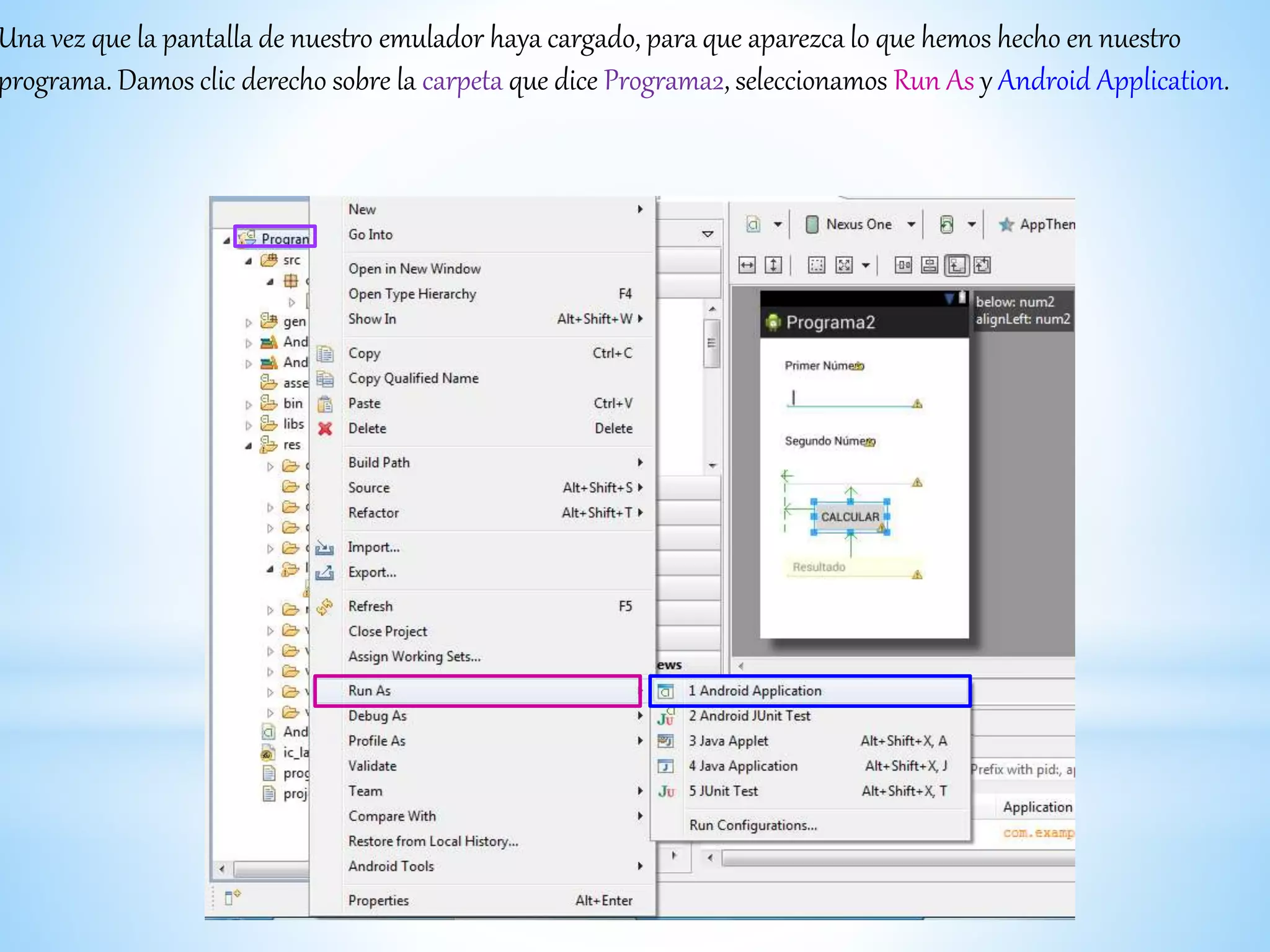Expand the gen folder arrow

point(248,322)
